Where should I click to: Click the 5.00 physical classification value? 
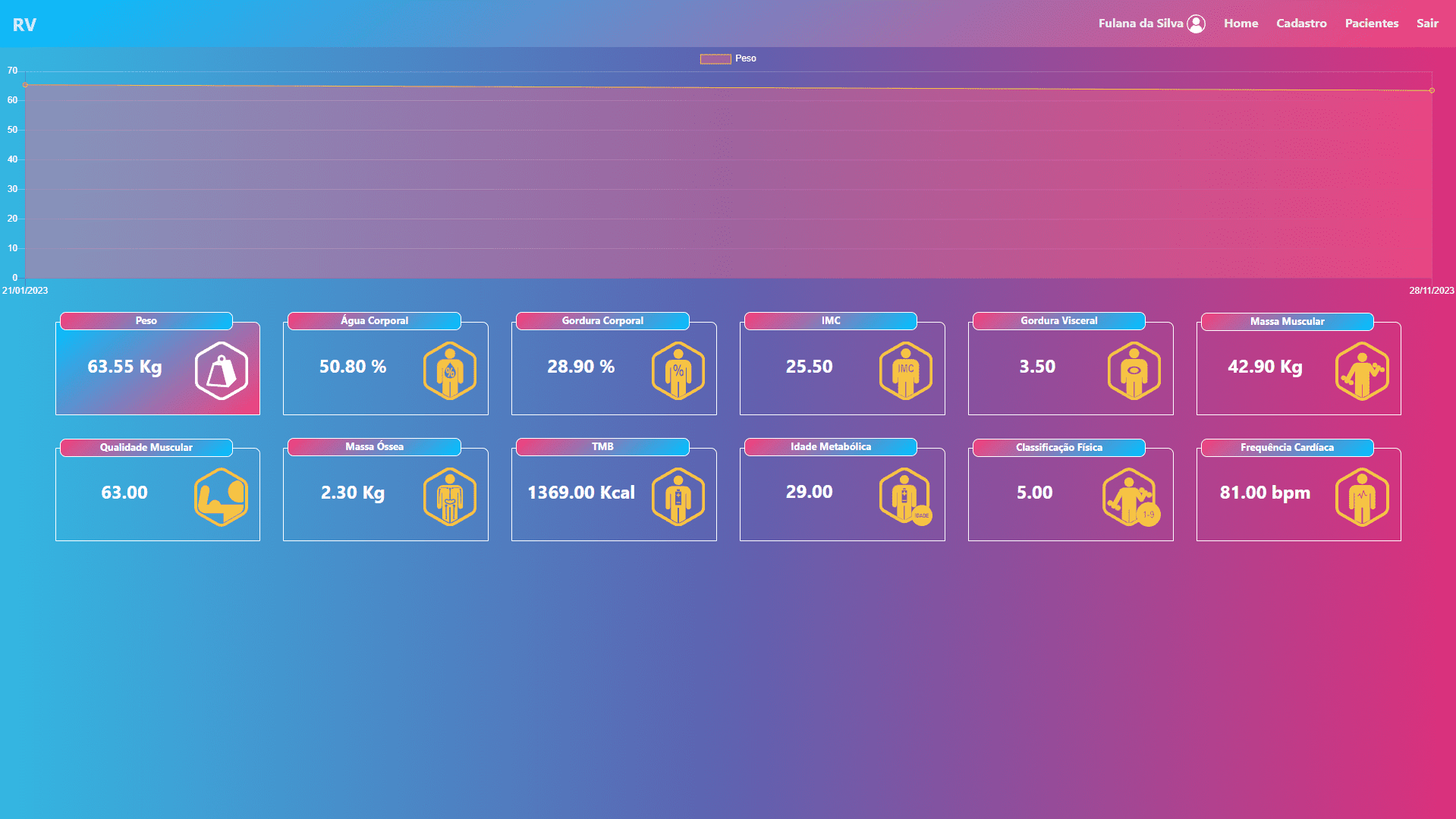coord(1035,493)
